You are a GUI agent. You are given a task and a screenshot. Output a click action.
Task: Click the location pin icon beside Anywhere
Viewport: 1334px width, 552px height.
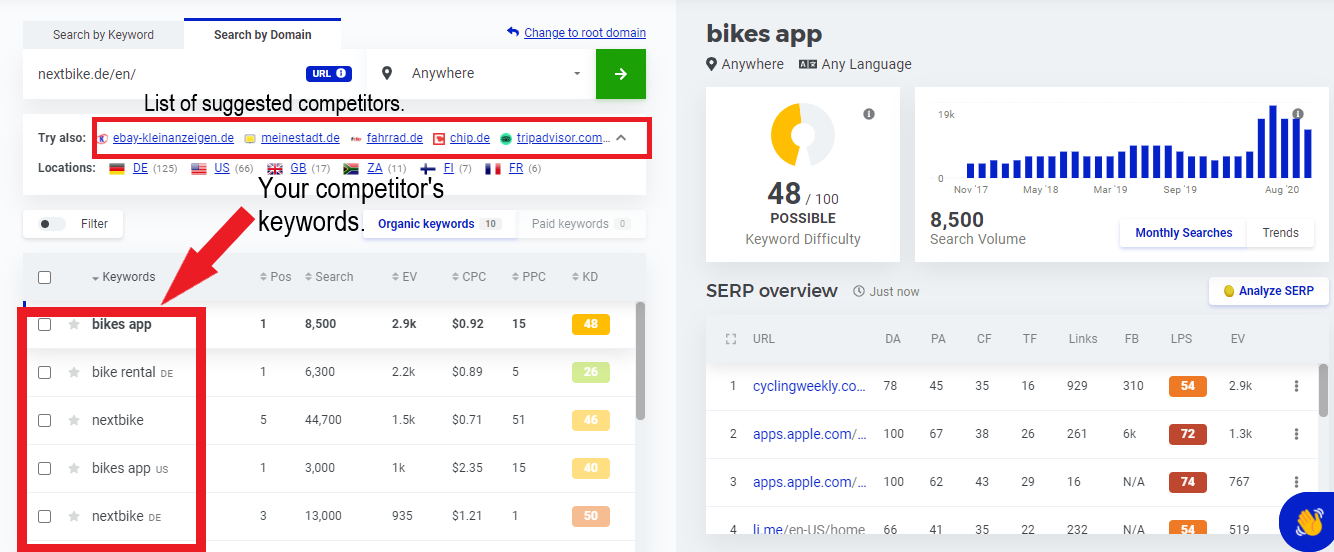click(x=388, y=73)
